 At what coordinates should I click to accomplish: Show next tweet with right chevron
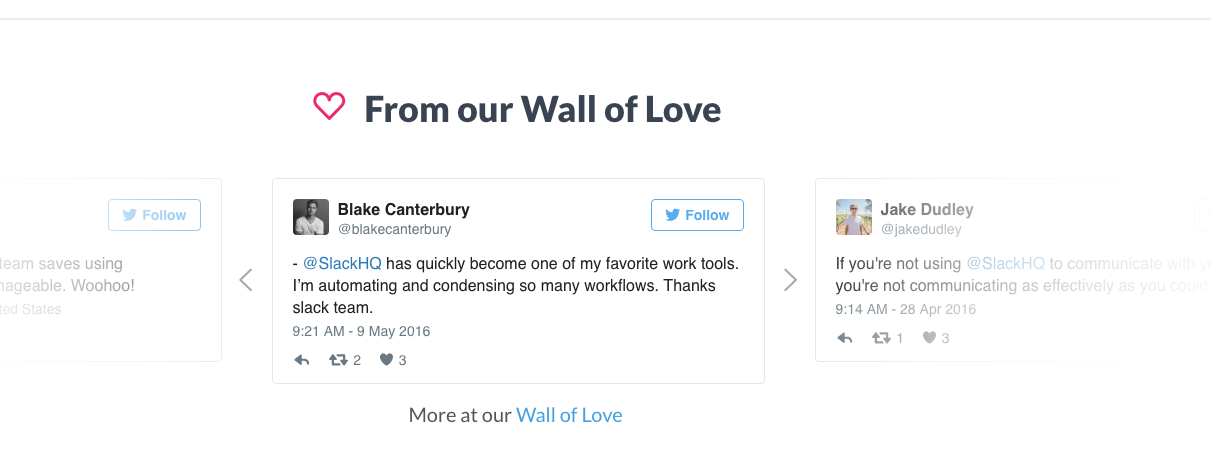pos(790,280)
